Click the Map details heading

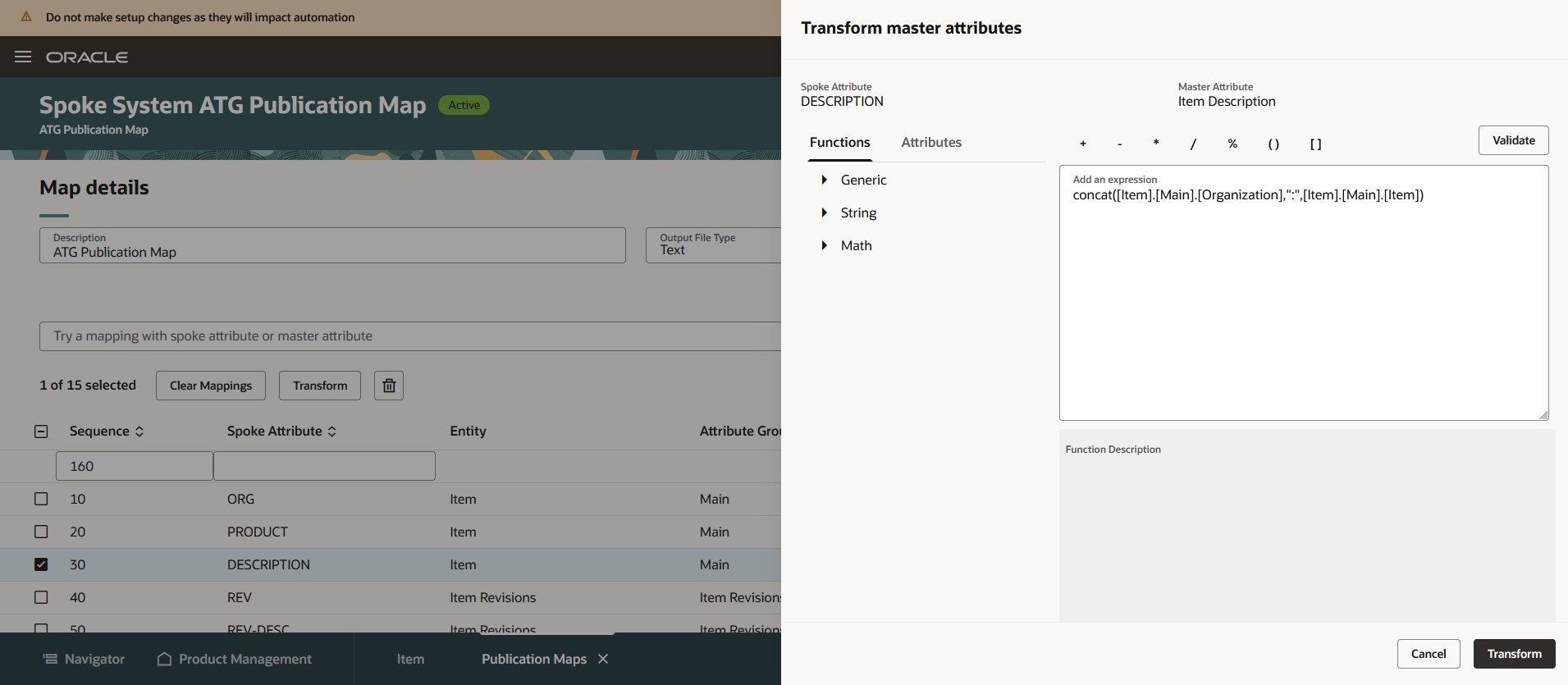tap(94, 187)
